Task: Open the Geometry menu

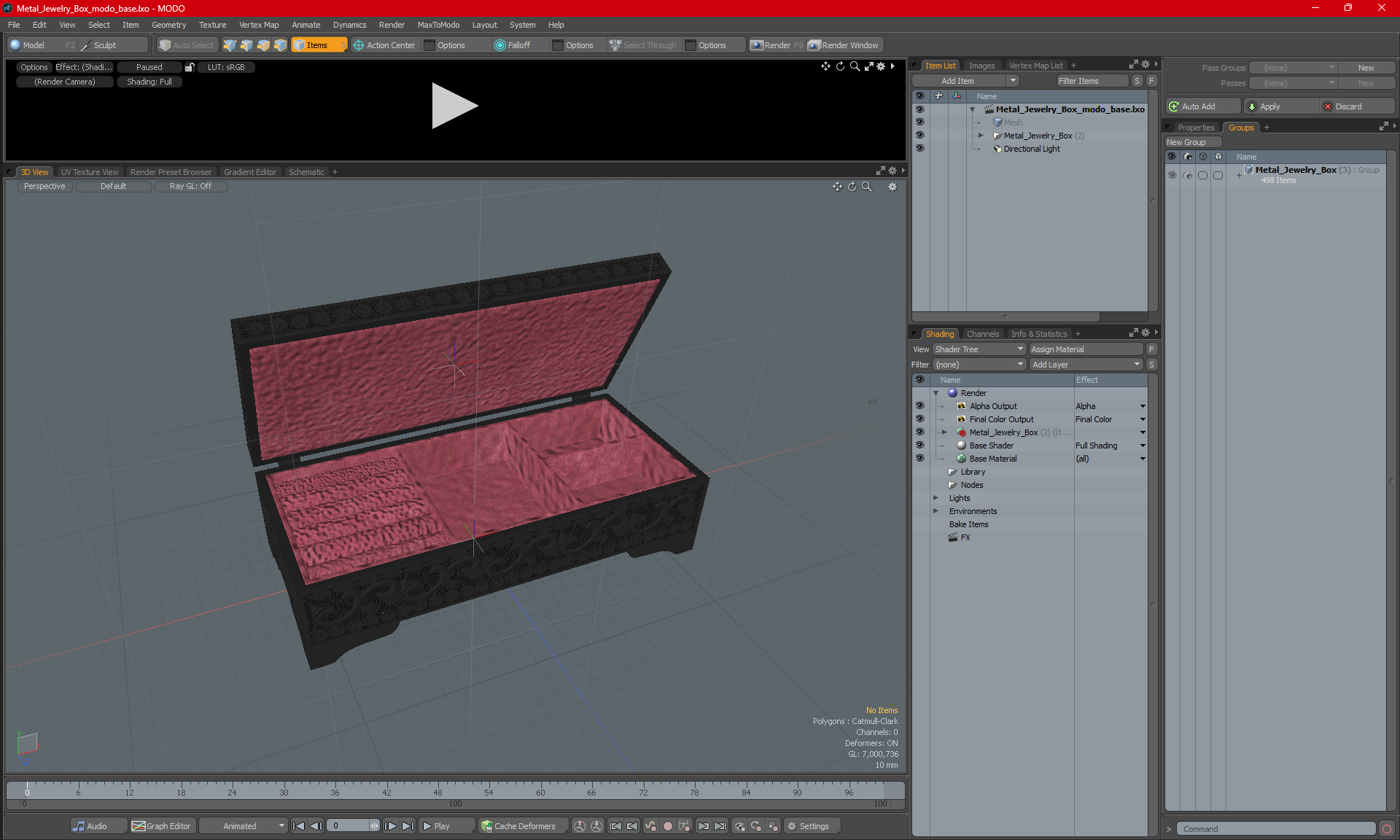Action: (x=168, y=25)
